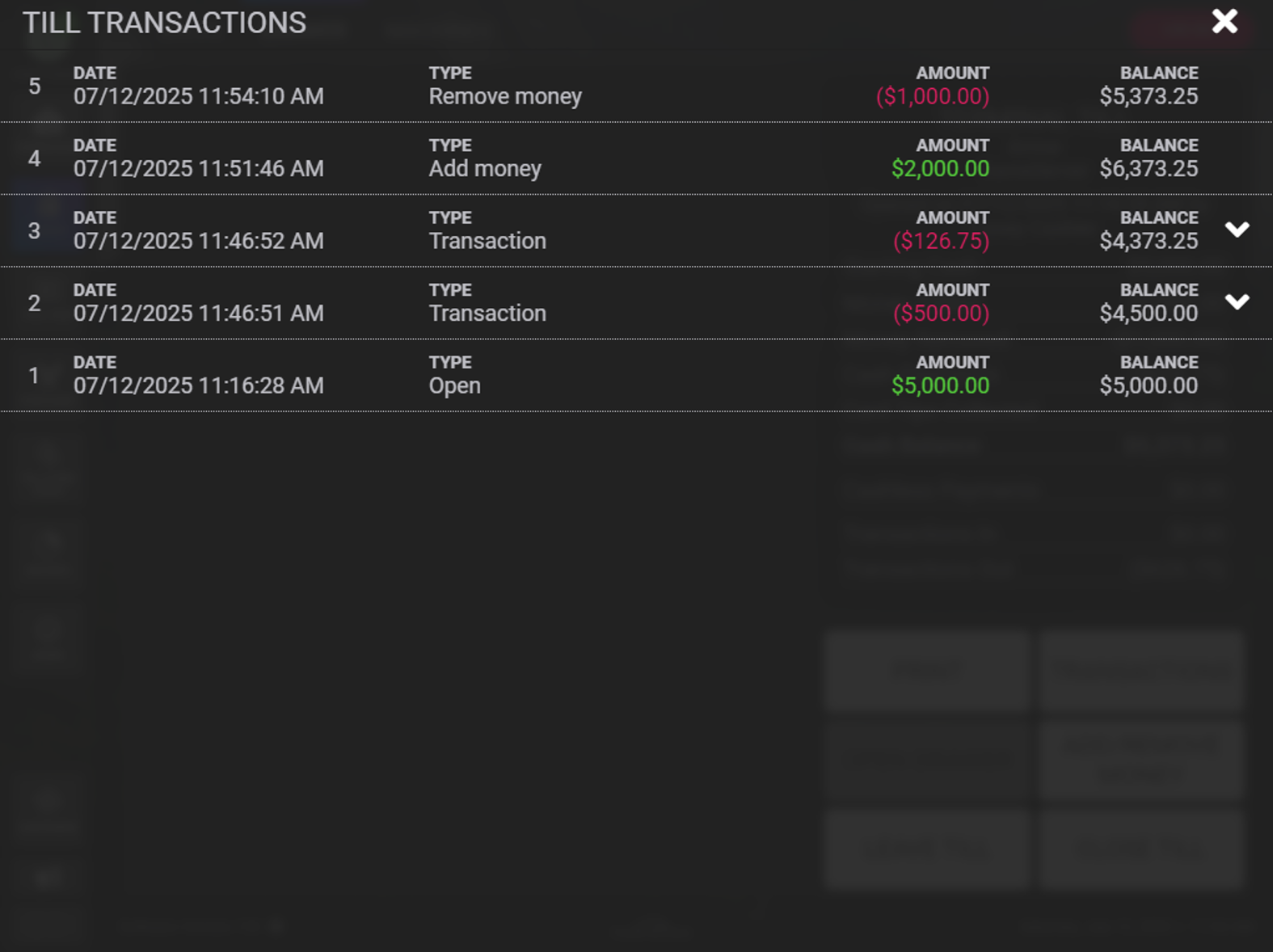The image size is (1277, 952).
Task: Click the ($500.00) transaction amount
Action: click(x=940, y=314)
